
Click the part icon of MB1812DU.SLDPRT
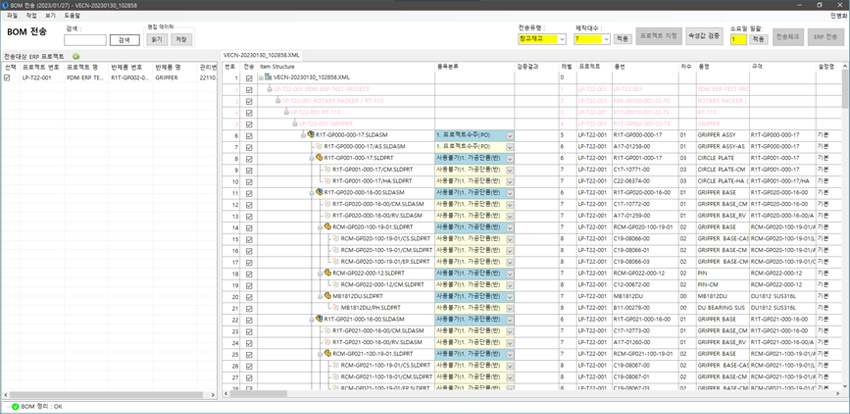click(327, 296)
